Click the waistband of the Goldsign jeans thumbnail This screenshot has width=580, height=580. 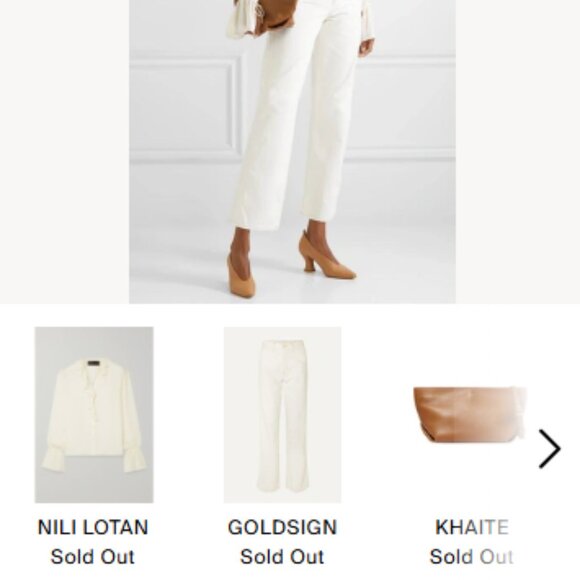click(283, 345)
